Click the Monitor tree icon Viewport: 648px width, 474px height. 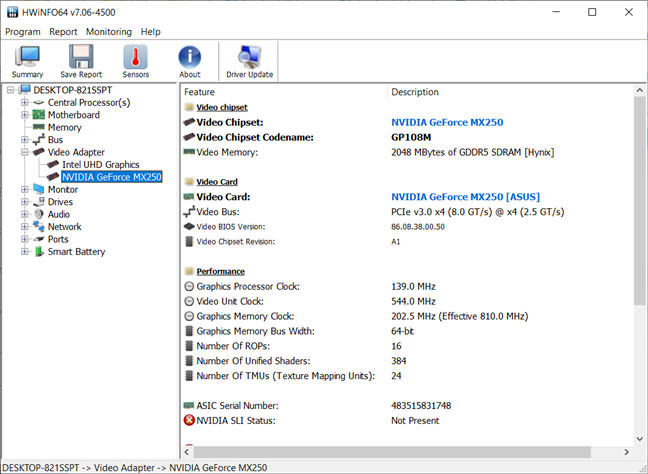coord(38,189)
